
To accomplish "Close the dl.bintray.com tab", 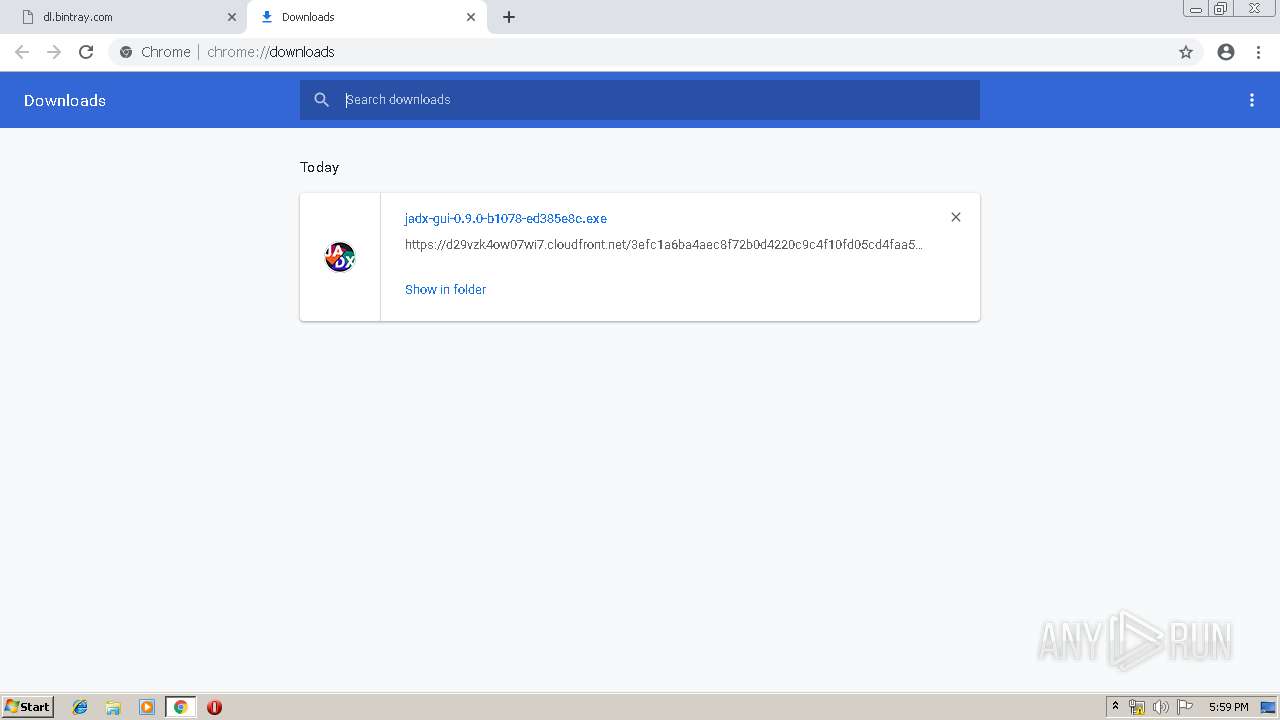I will (232, 17).
